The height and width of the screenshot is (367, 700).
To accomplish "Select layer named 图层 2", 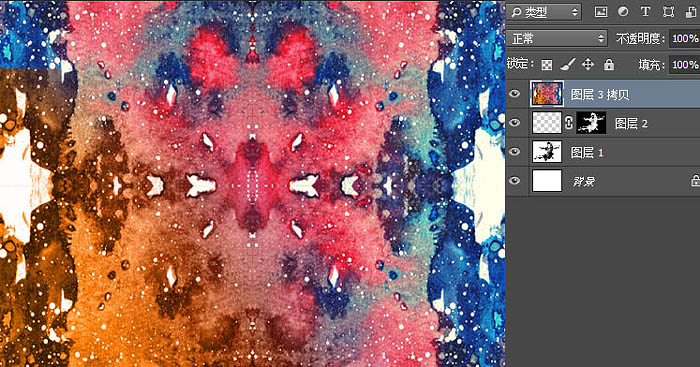I will pyautogui.click(x=631, y=123).
